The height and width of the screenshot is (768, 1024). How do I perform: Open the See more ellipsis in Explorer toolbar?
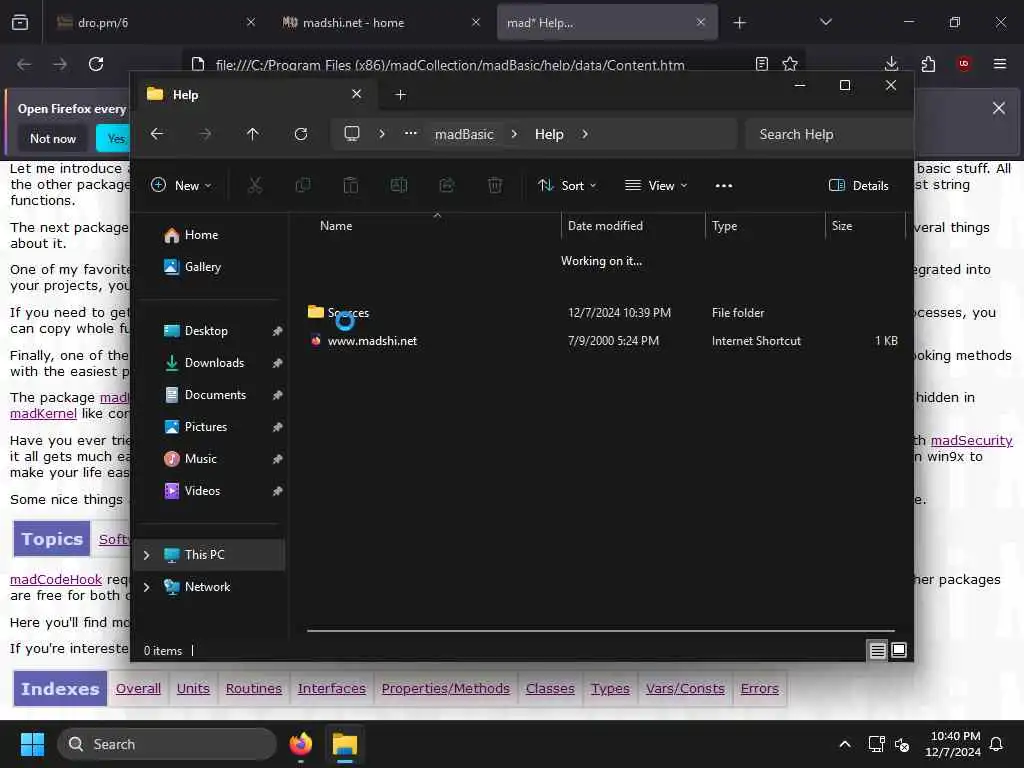point(724,185)
